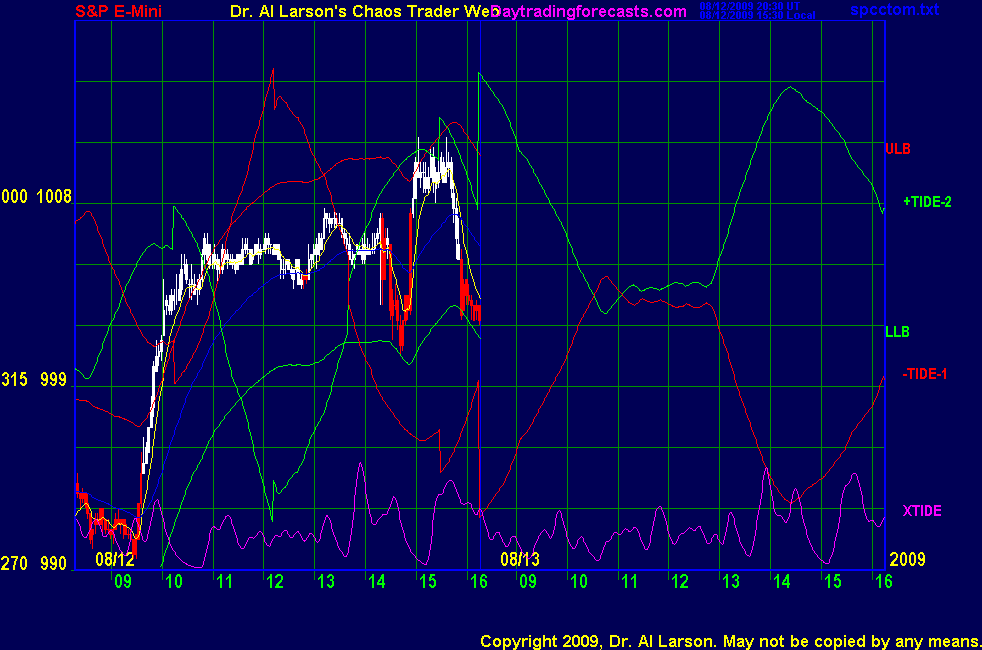
Task: Click the 999 price axis label
Action: point(54,380)
